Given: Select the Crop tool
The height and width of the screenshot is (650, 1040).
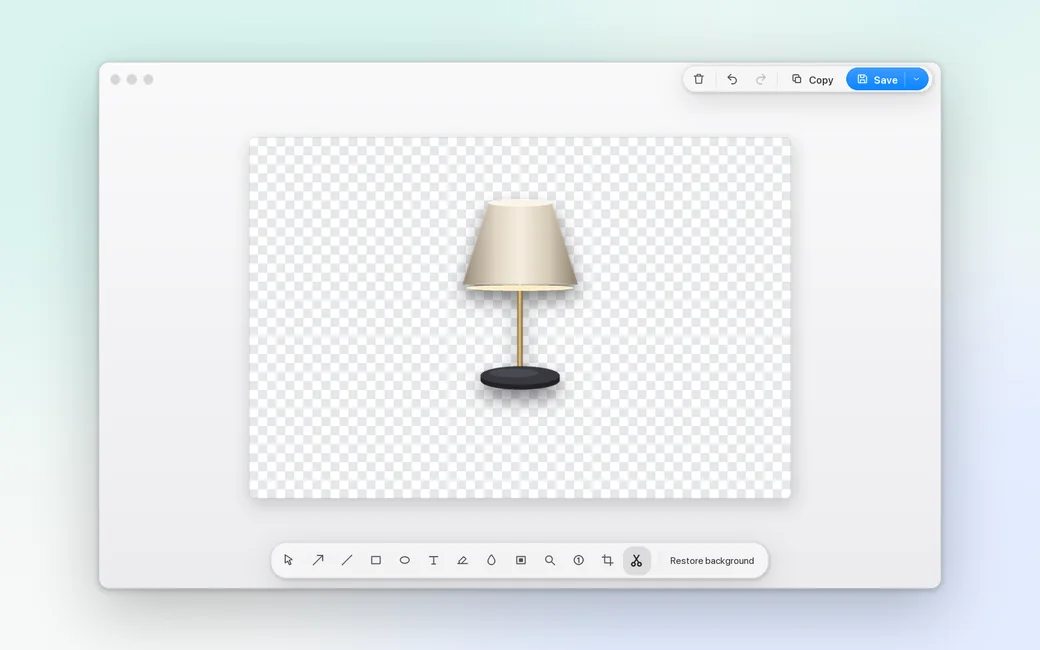Looking at the screenshot, I should pyautogui.click(x=608, y=560).
